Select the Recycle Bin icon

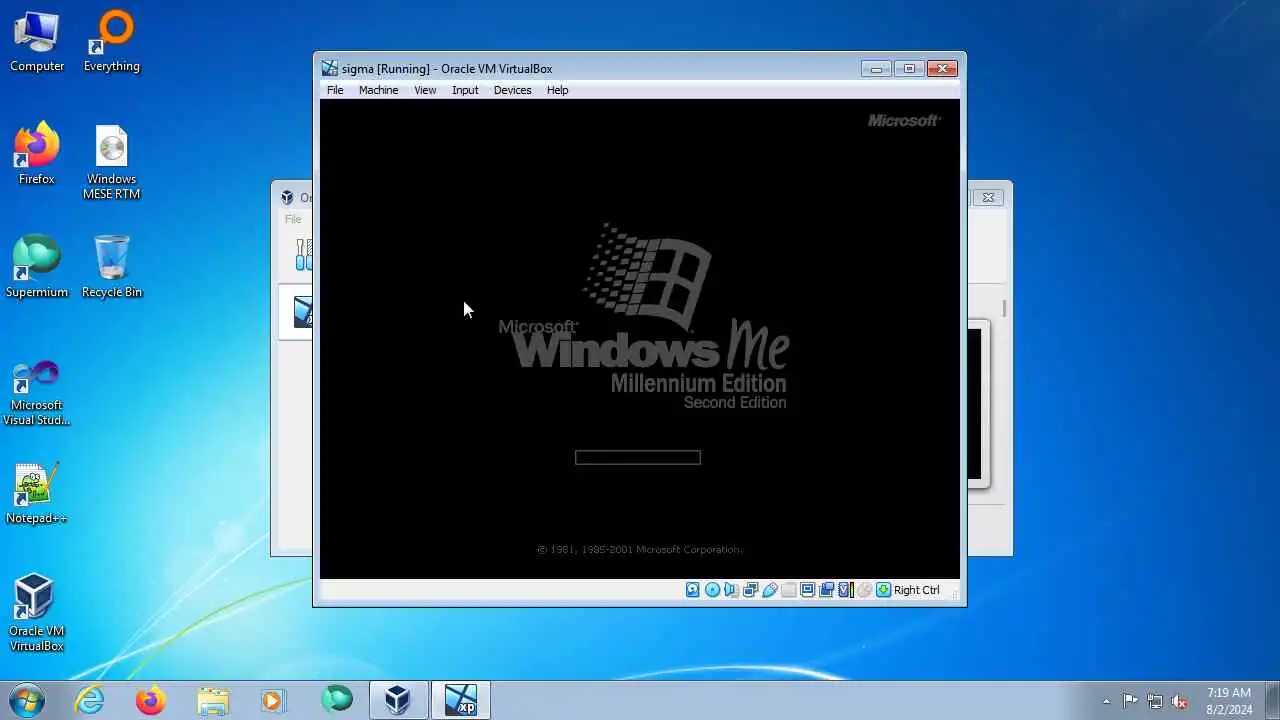coord(112,268)
